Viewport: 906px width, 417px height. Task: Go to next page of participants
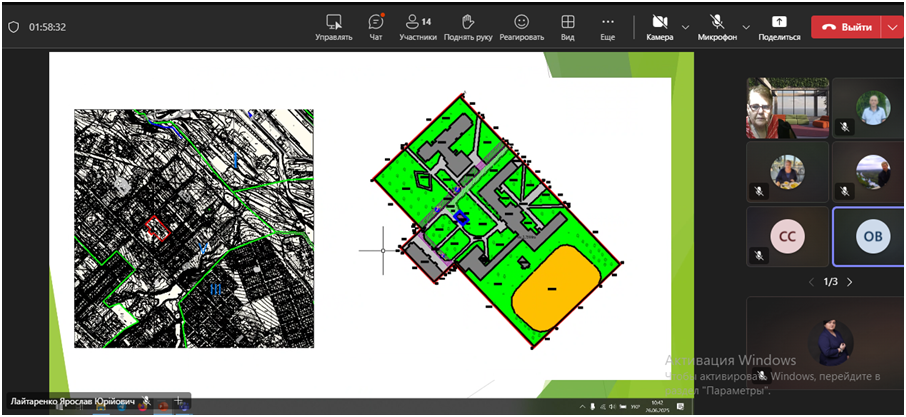click(850, 282)
